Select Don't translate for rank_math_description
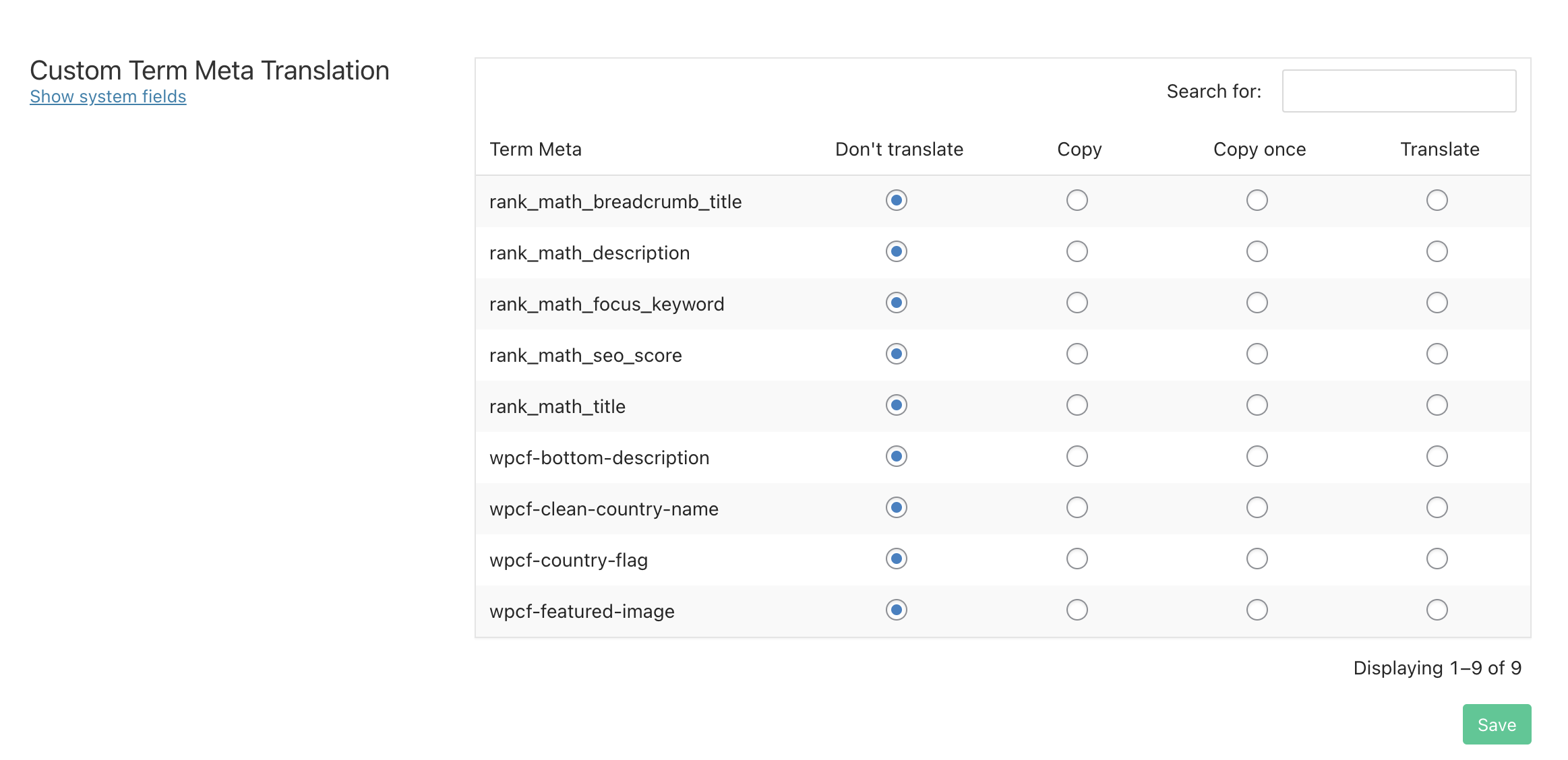This screenshot has width=1568, height=760. tap(897, 251)
